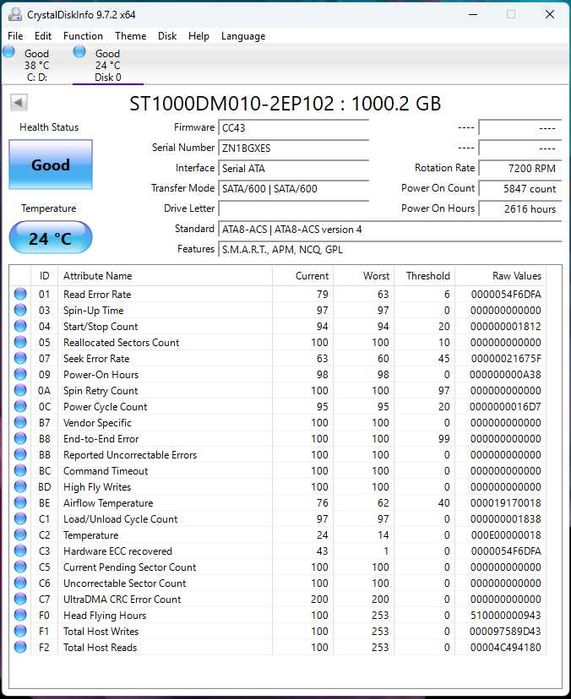Screen dimensions: 571x699
Task: Click status orb for Start/Stop Count
Action: (20, 326)
